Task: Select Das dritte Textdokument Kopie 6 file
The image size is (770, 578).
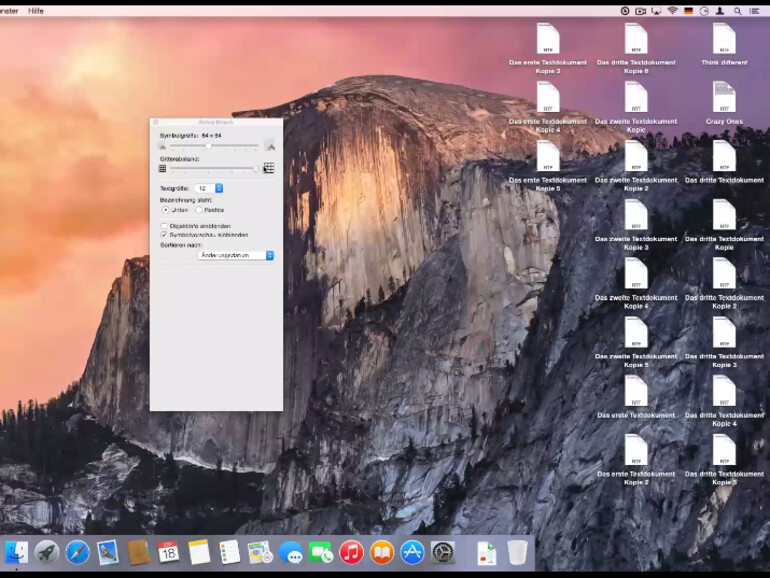Action: [x=636, y=39]
